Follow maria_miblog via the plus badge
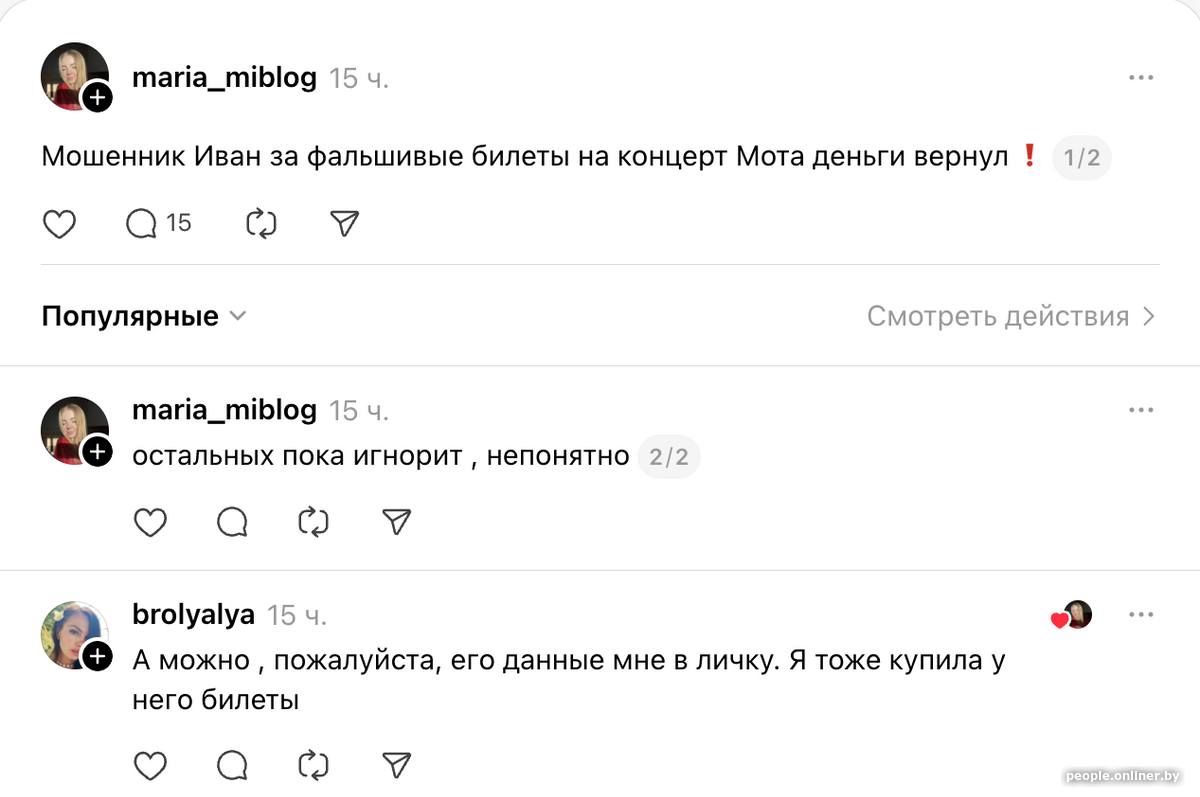 coord(97,98)
